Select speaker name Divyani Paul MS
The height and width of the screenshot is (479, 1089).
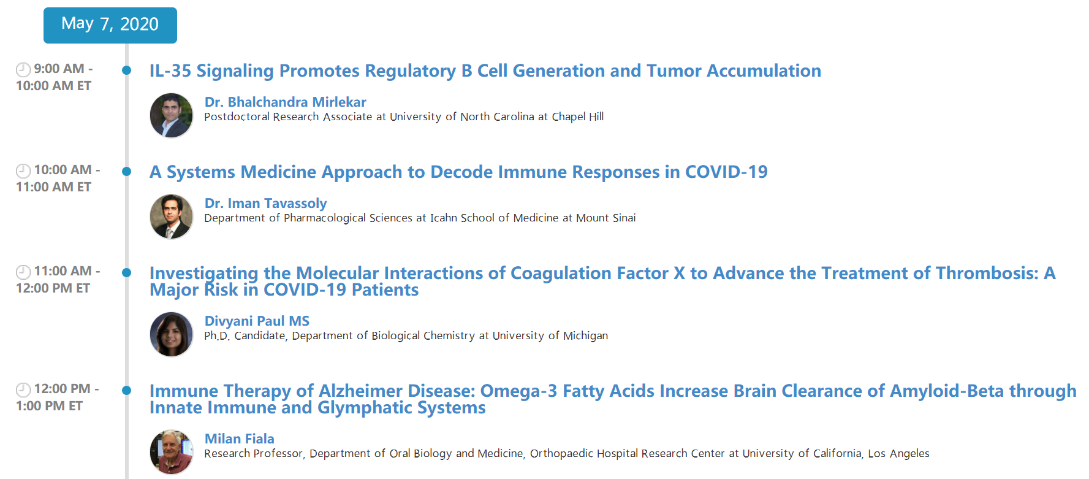click(257, 321)
